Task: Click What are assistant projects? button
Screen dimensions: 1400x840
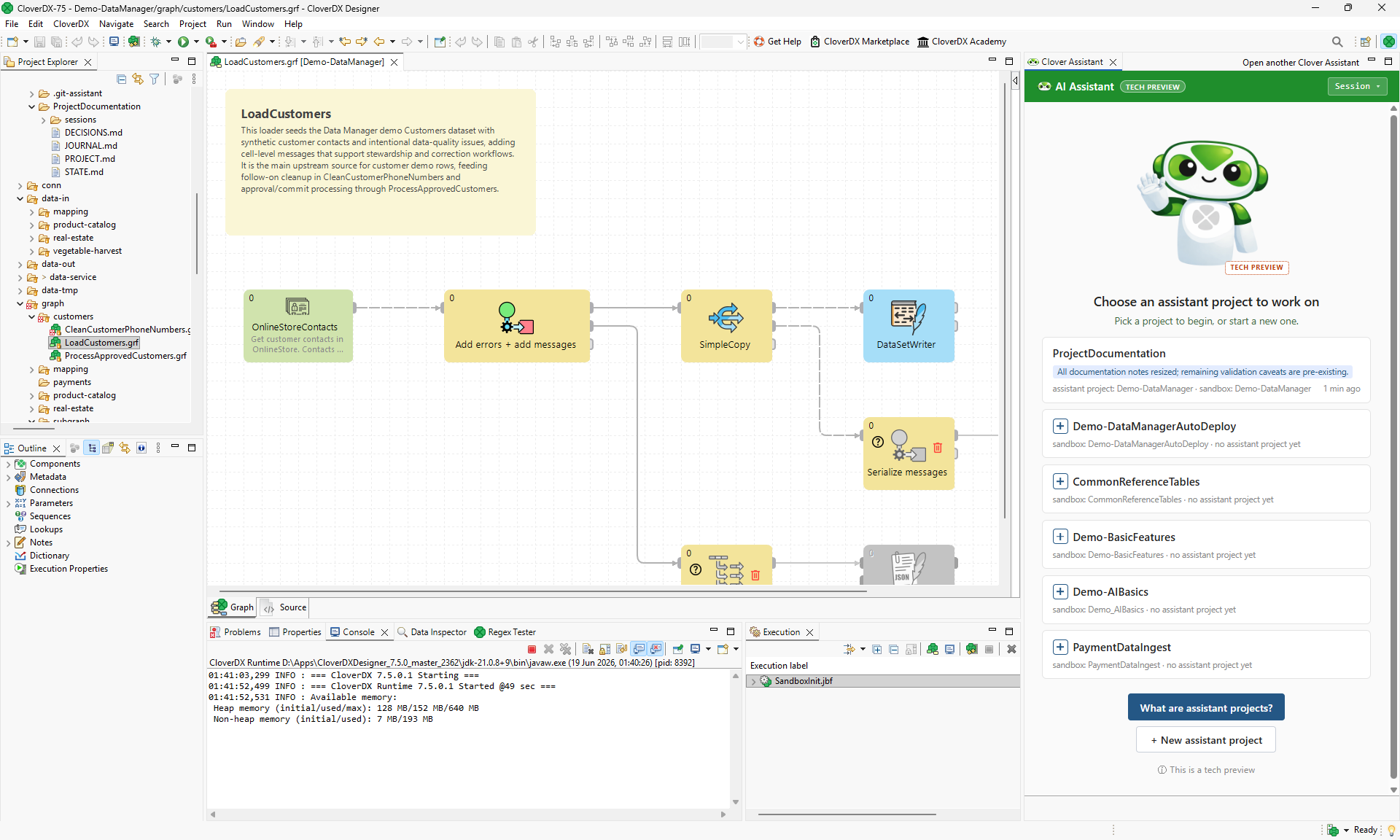Action: click(1206, 707)
